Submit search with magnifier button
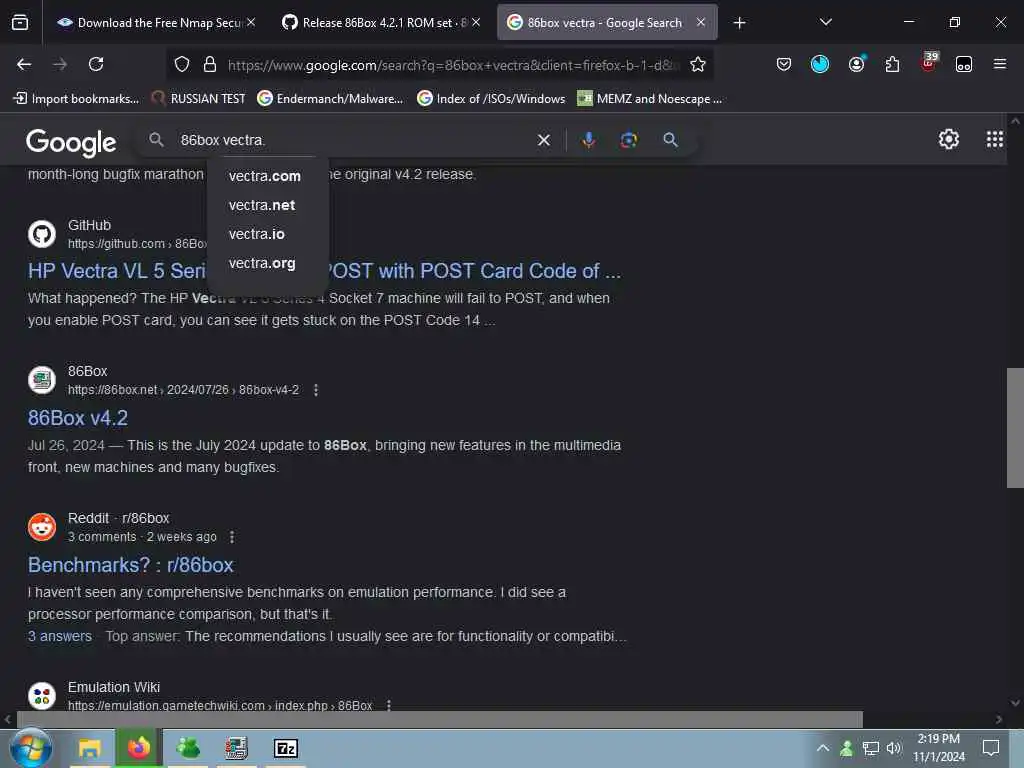The width and height of the screenshot is (1024, 768). pos(670,140)
